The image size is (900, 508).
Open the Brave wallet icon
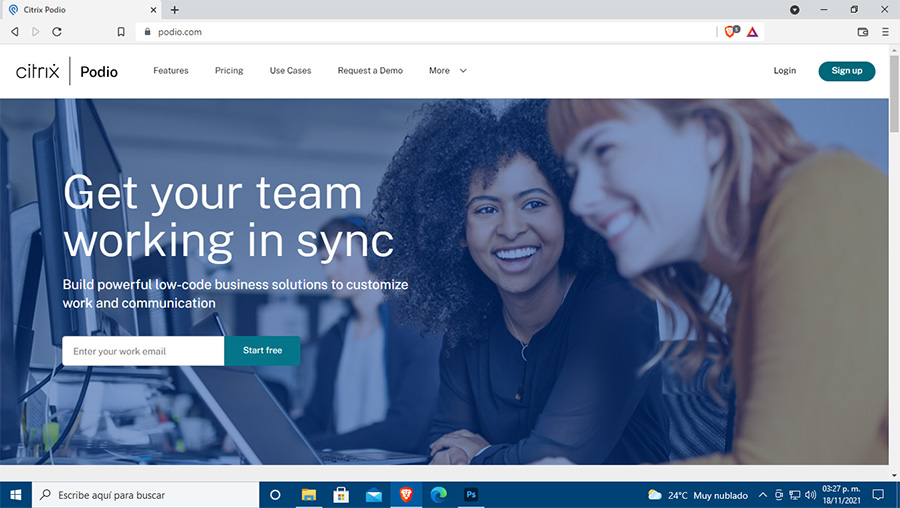(x=863, y=32)
